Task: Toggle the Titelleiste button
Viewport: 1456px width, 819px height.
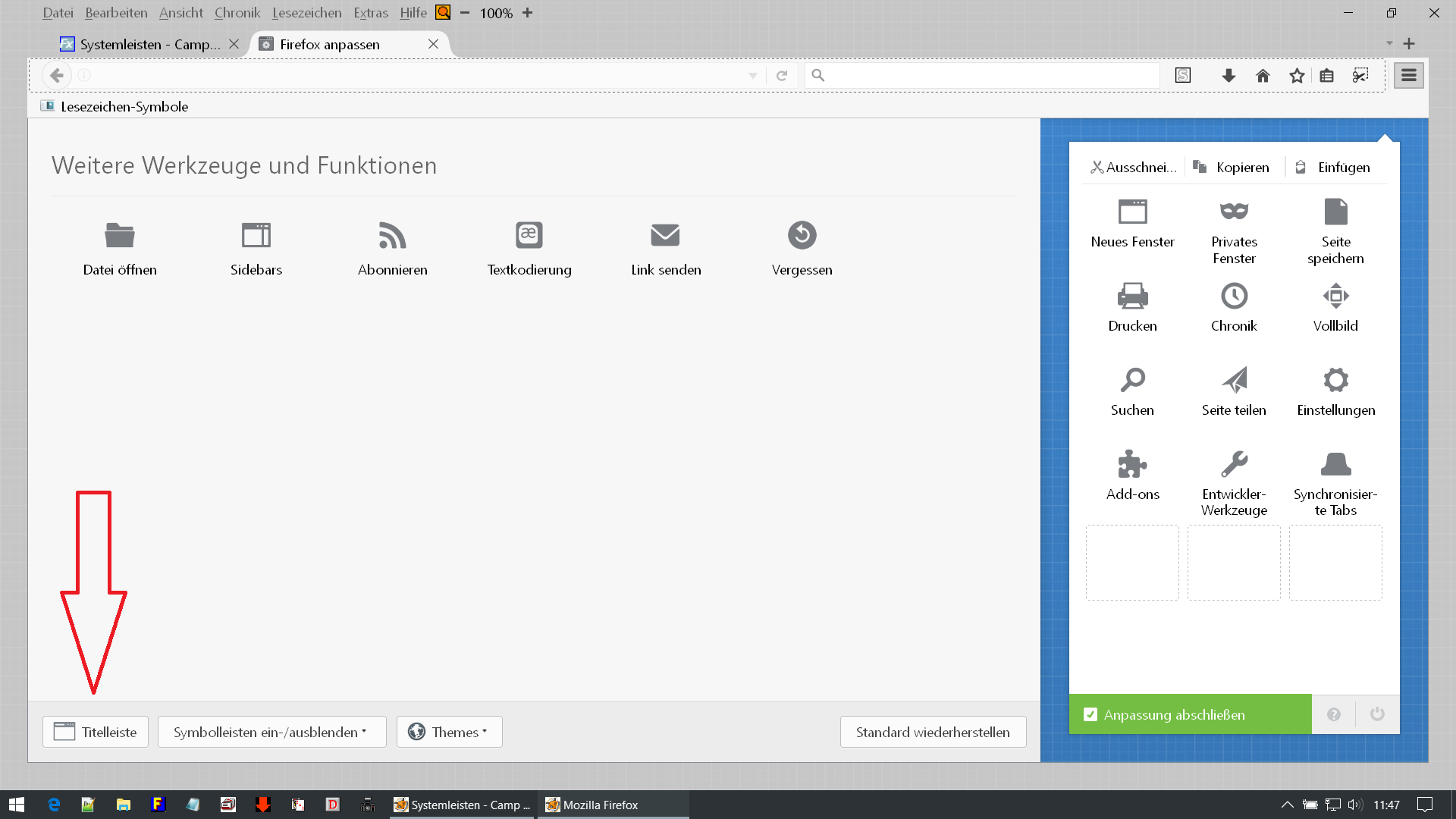Action: tap(96, 732)
